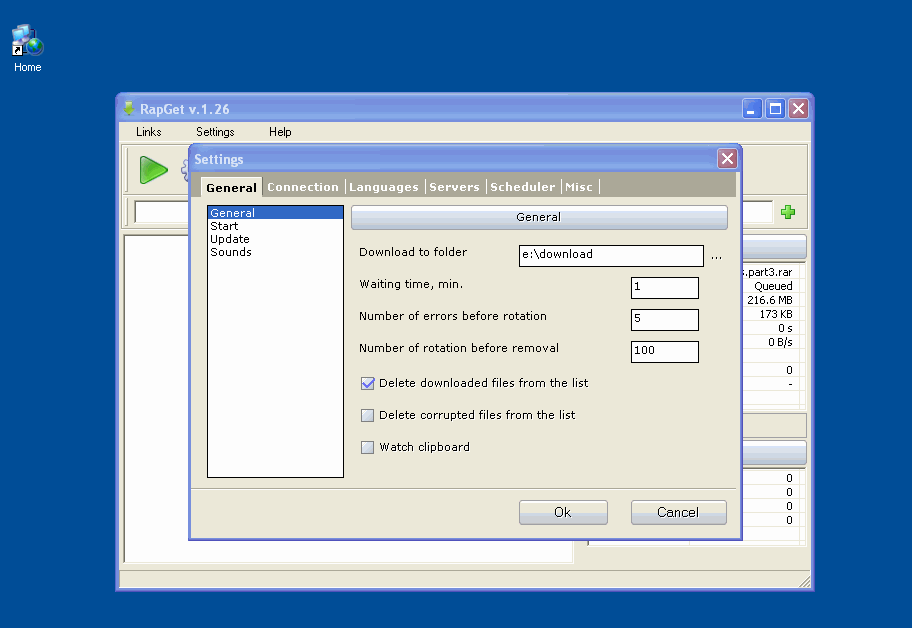This screenshot has height=628, width=912.
Task: Cancel the Settings dialog
Action: [678, 512]
